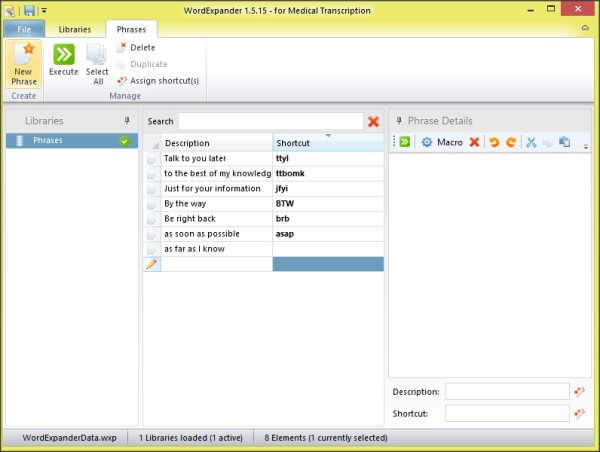
Task: Pin the Phrase Details panel
Action: coord(399,121)
